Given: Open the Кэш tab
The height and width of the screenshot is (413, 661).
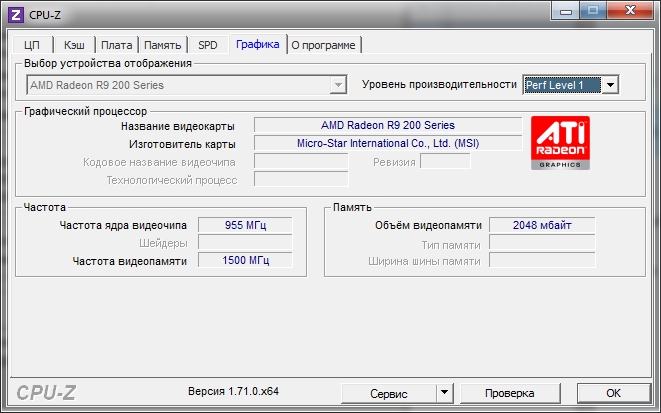Looking at the screenshot, I should point(74,45).
